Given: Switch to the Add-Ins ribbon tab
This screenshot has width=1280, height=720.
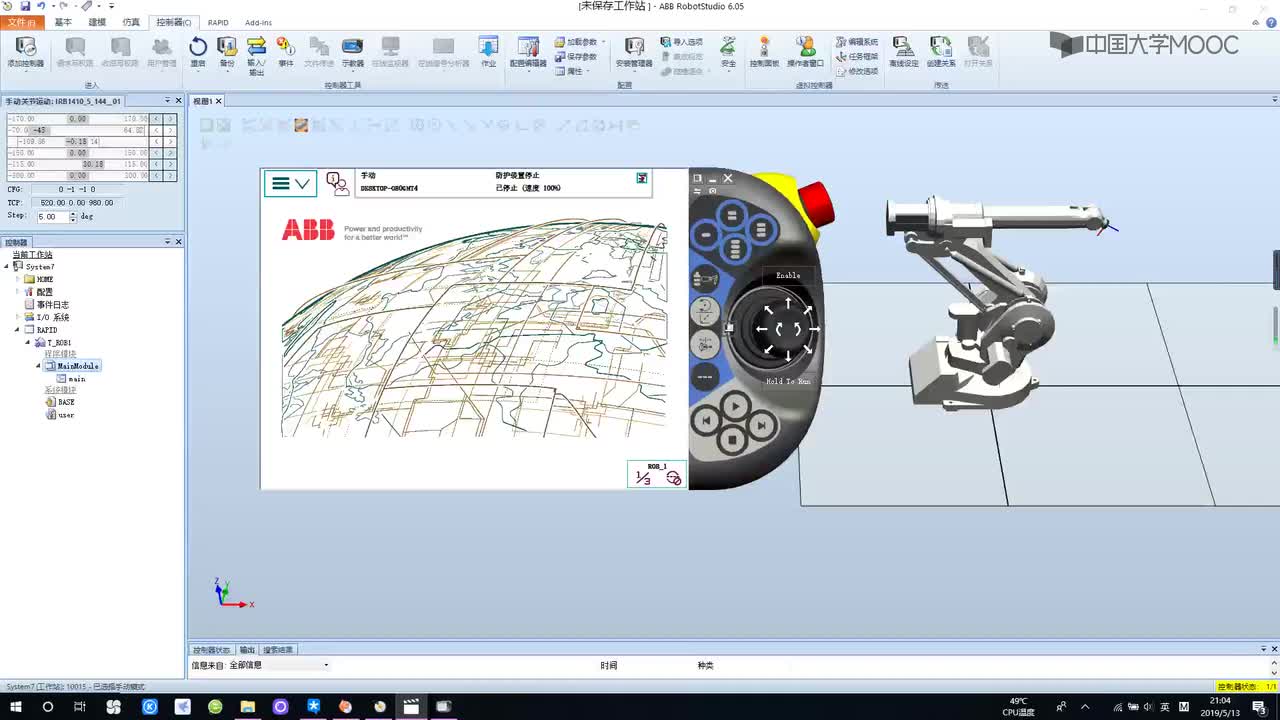Looking at the screenshot, I should point(258,22).
